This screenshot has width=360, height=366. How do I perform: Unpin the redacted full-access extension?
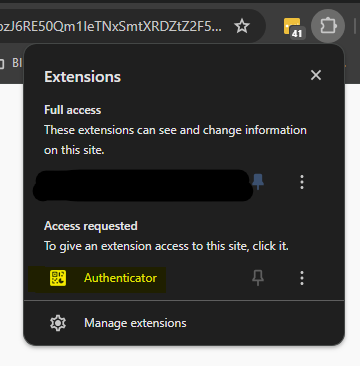pos(258,182)
